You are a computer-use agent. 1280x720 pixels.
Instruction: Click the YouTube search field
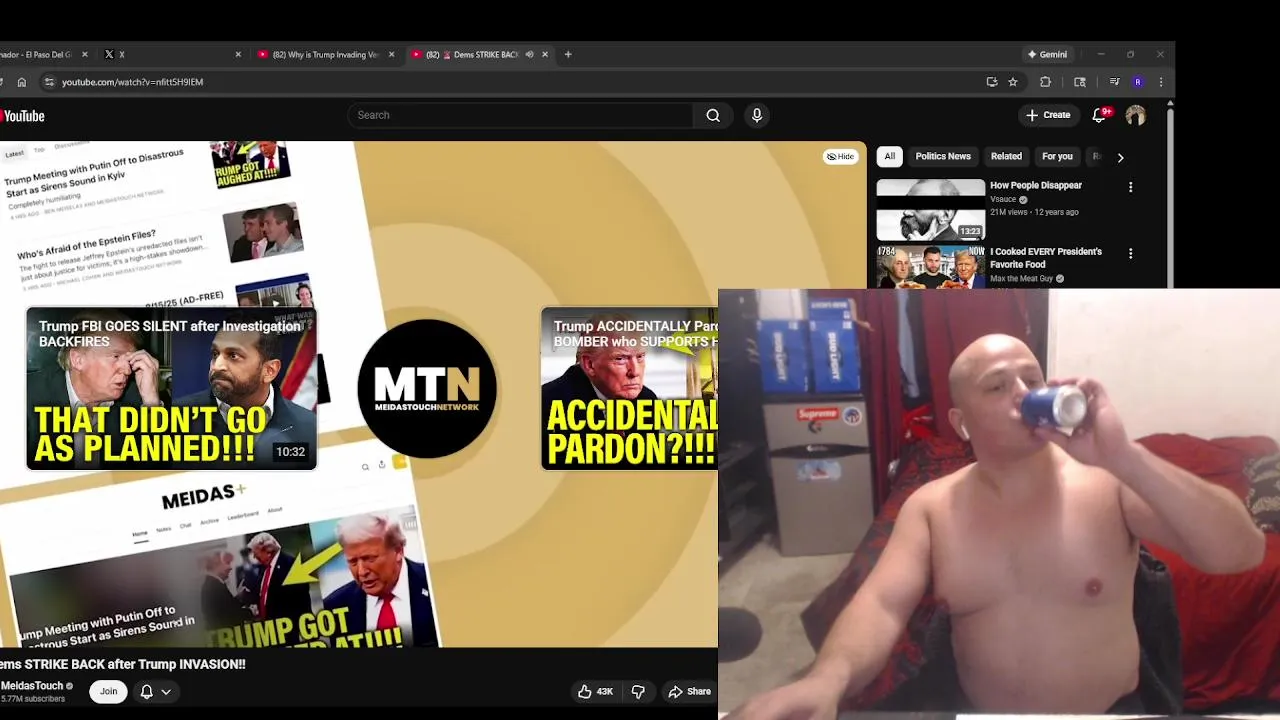click(520, 115)
